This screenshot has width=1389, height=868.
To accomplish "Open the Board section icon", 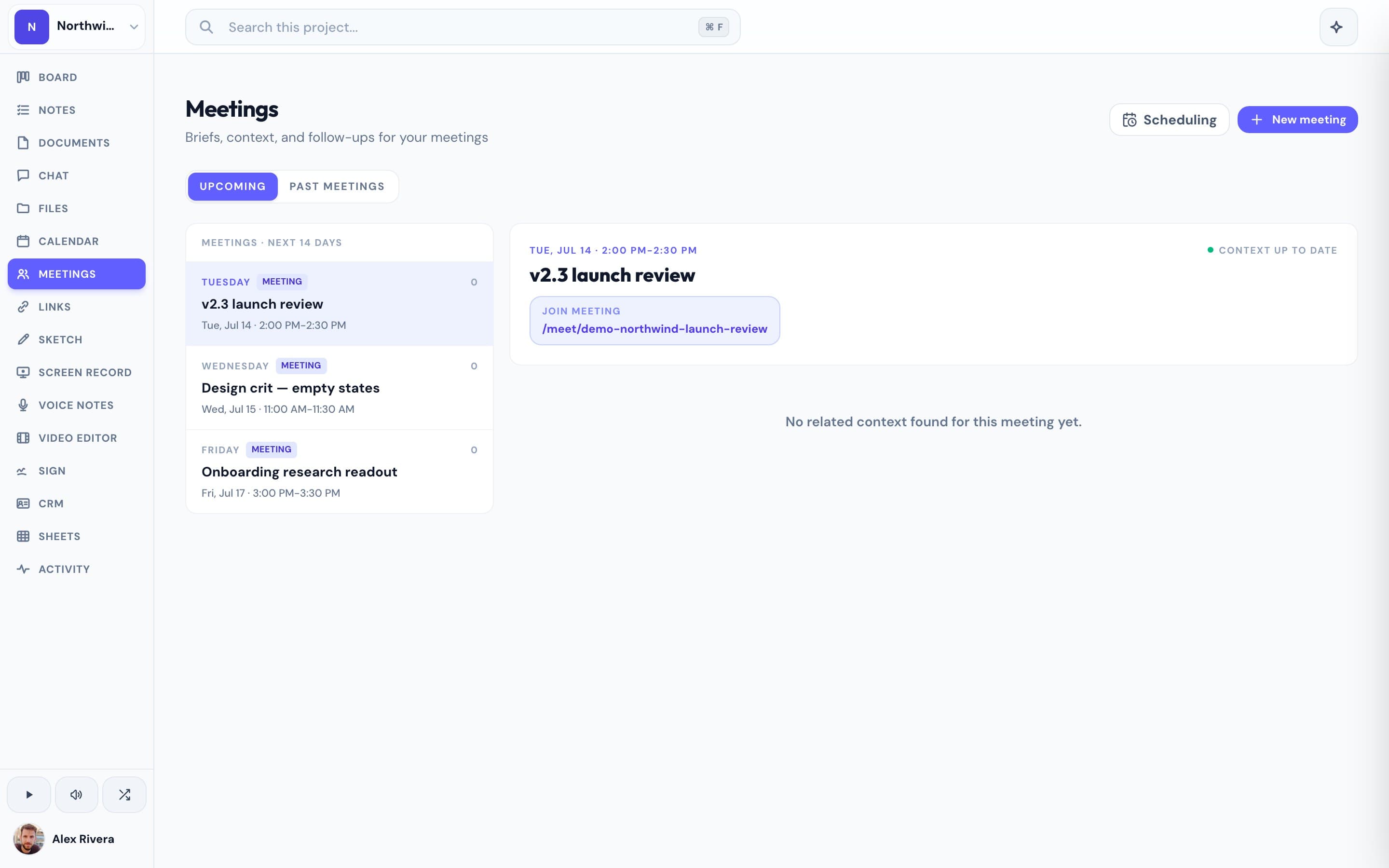I will (x=23, y=77).
